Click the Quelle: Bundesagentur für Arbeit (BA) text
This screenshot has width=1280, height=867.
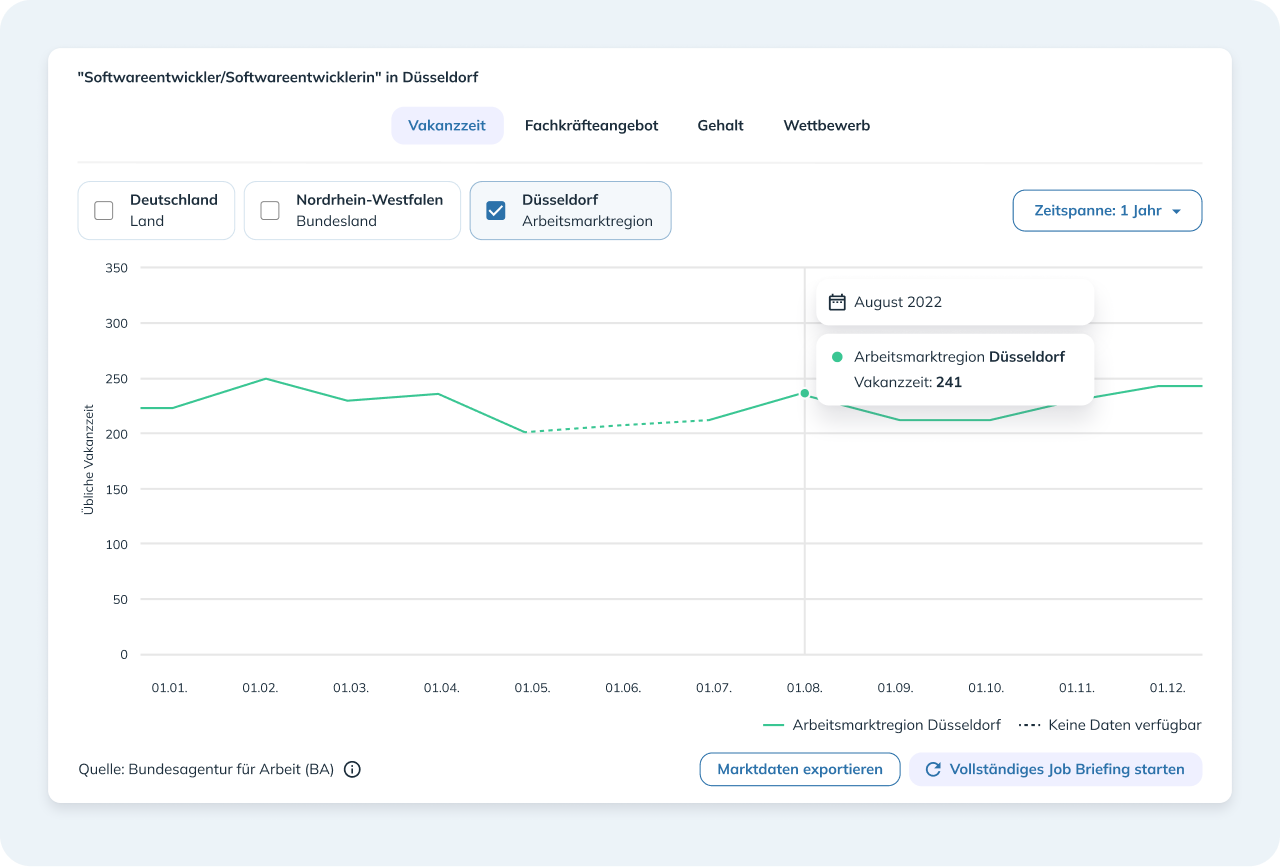(x=206, y=770)
